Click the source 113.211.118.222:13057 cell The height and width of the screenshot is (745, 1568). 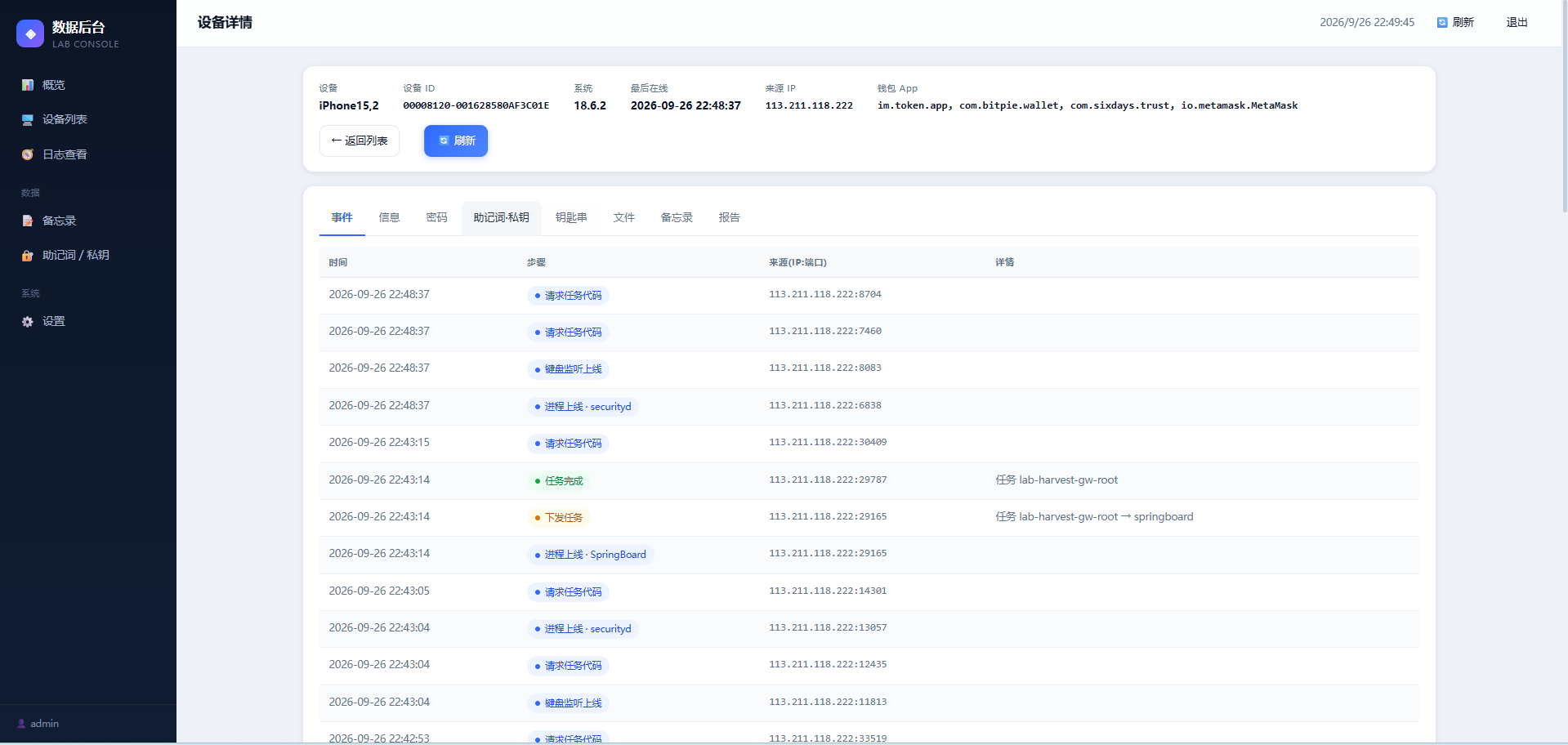828,627
